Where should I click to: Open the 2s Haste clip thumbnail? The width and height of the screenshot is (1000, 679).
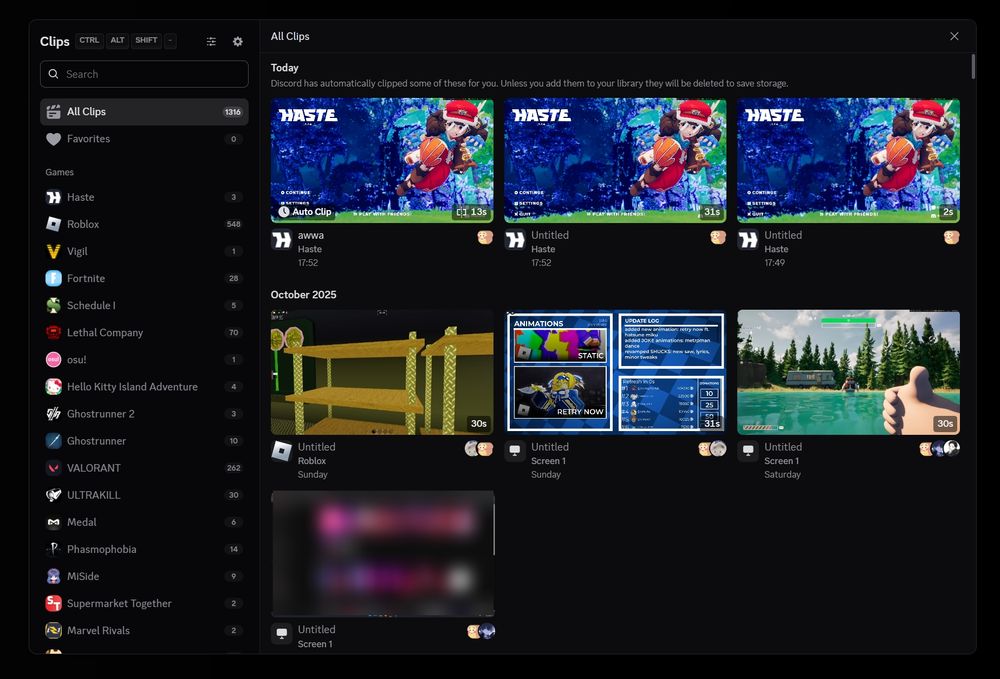click(849, 160)
